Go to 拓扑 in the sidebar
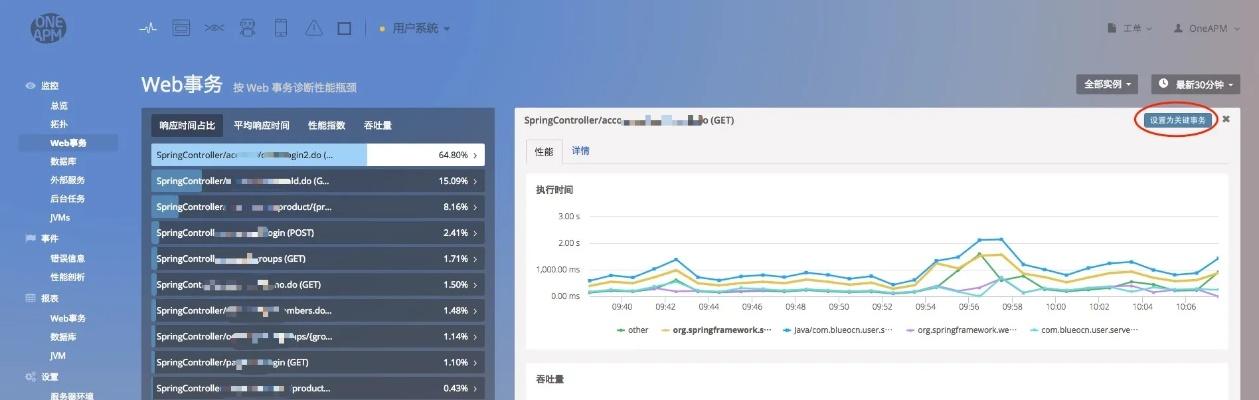The height and width of the screenshot is (400, 1259). [59, 124]
